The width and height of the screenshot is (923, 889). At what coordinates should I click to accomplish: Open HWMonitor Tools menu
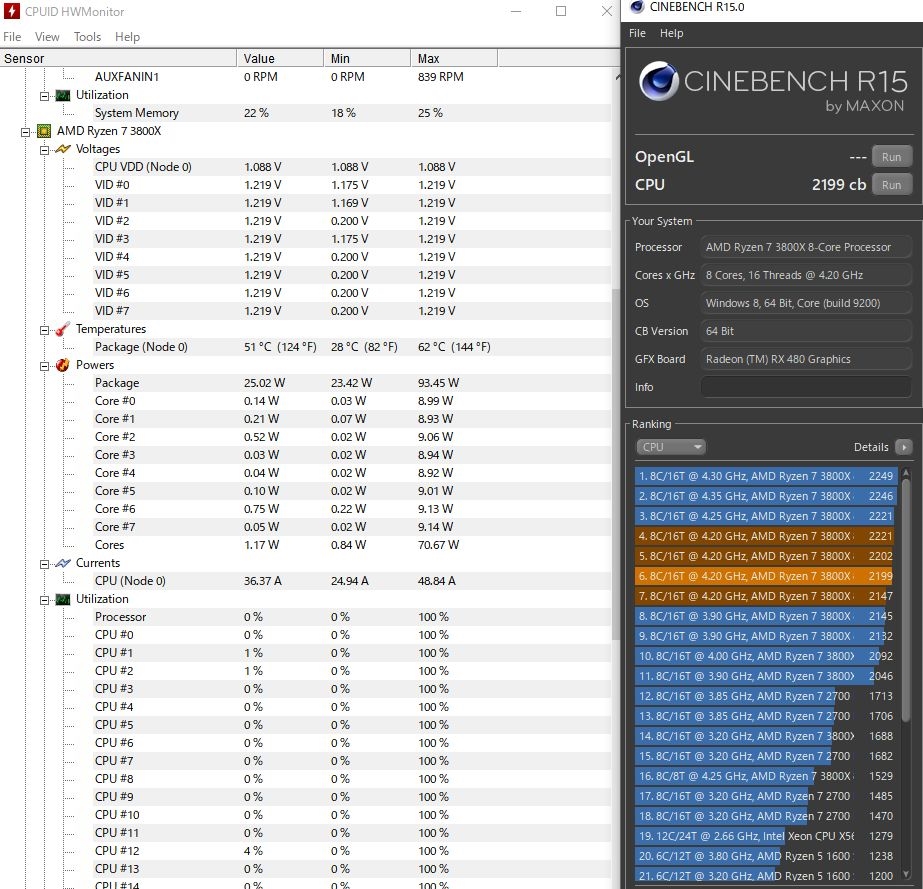point(87,37)
